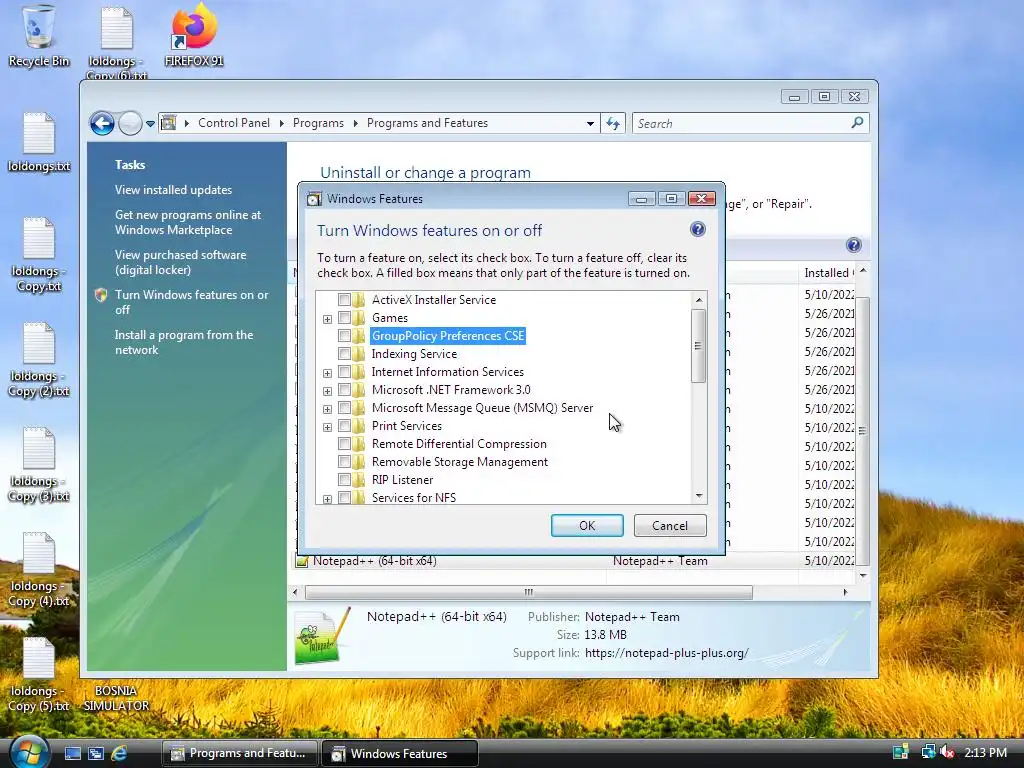This screenshot has width=1024, height=768.
Task: Open recent pages dropdown next to Forward
Action: coord(150,123)
